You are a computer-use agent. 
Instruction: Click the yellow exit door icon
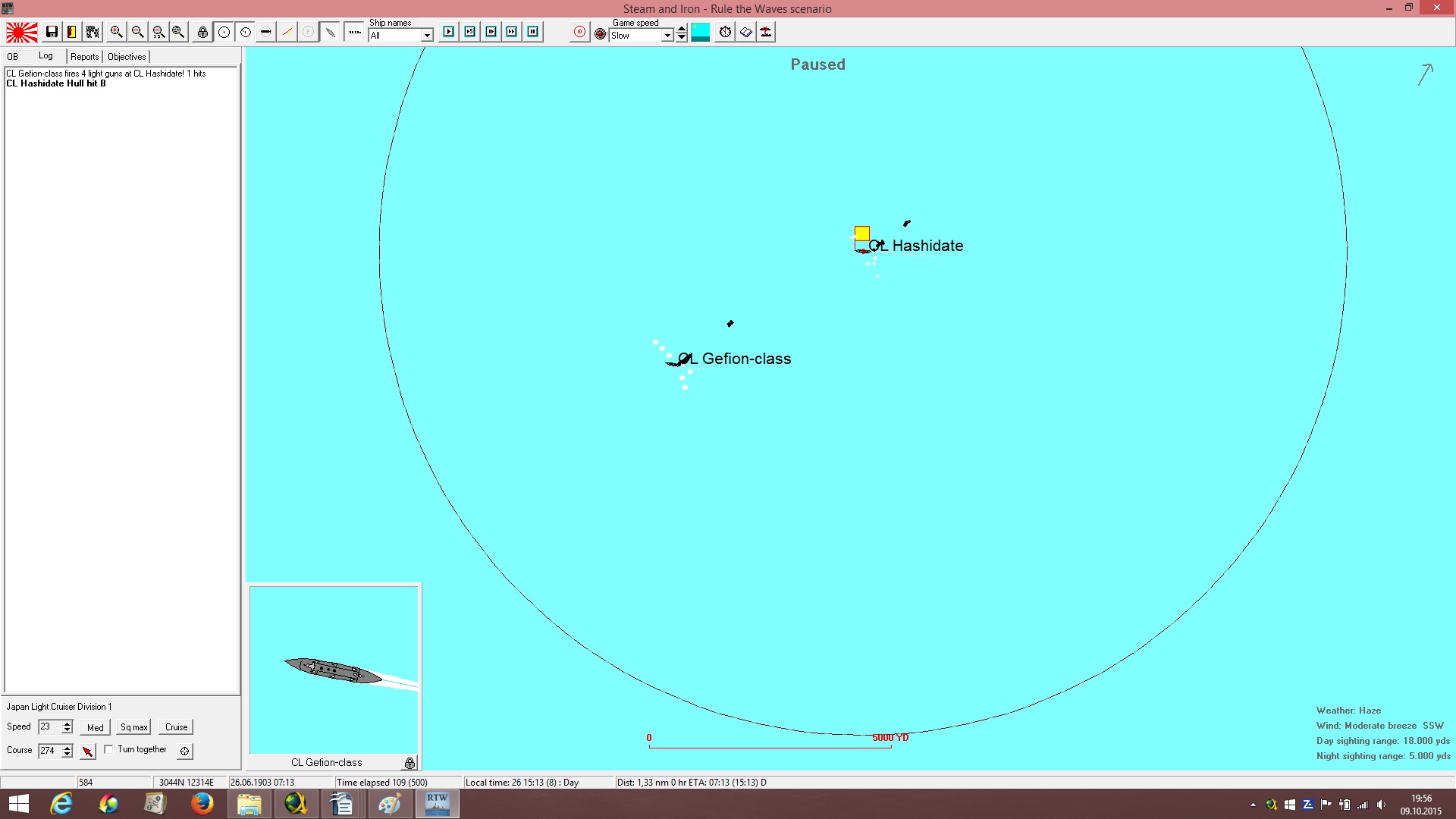tap(72, 32)
